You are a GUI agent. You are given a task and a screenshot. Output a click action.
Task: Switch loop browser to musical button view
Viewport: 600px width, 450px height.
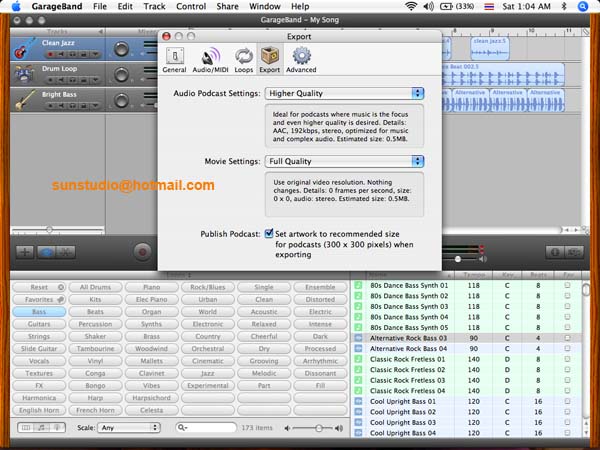pyautogui.click(x=42, y=427)
